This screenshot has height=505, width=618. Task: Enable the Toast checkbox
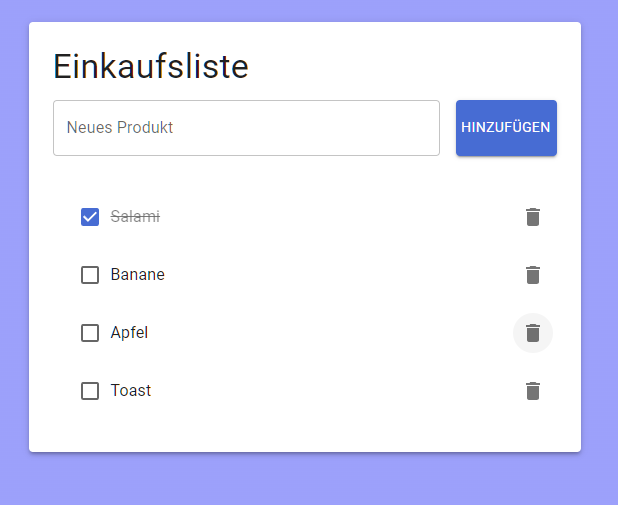[90, 391]
